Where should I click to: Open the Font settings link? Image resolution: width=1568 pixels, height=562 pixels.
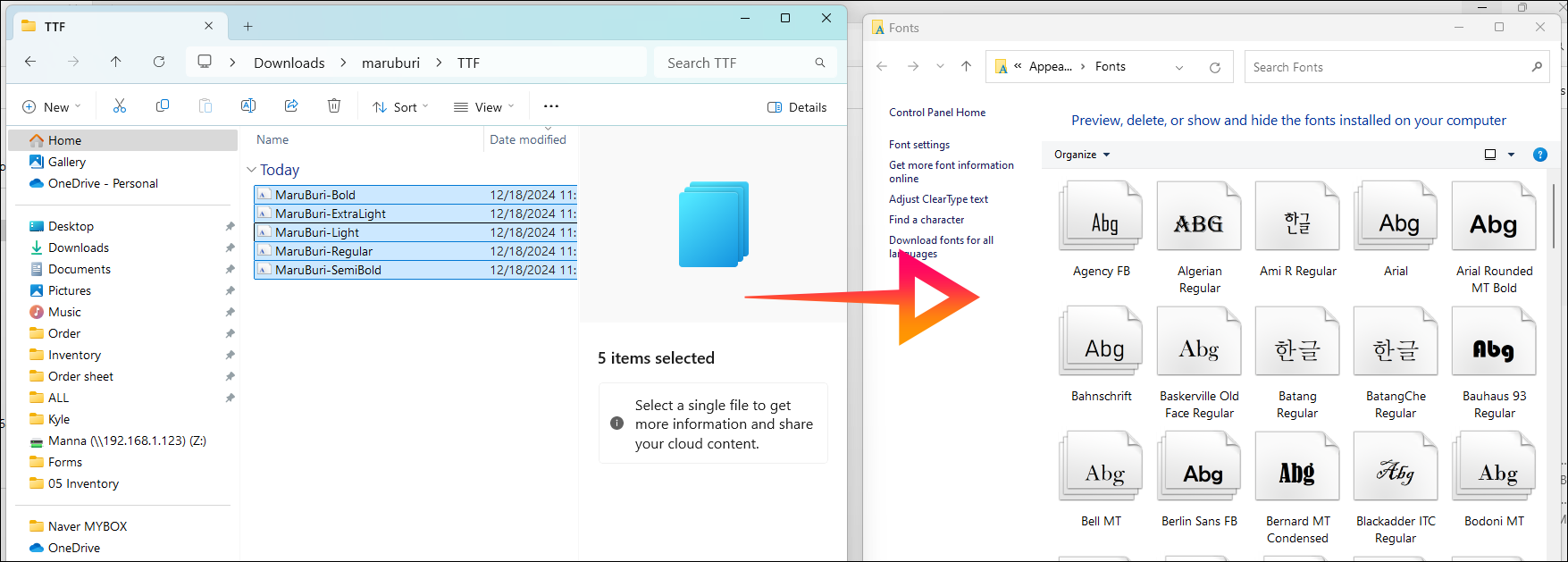click(919, 145)
